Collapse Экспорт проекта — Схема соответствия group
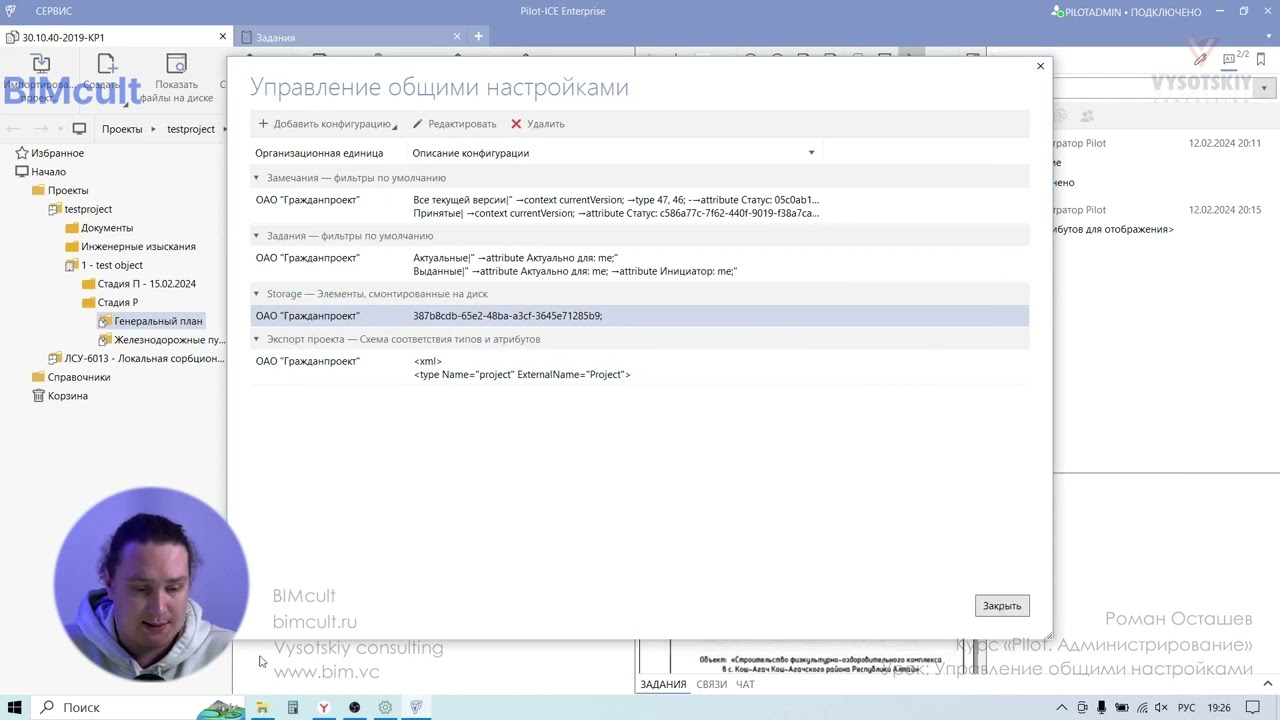The image size is (1280, 720). (256, 339)
